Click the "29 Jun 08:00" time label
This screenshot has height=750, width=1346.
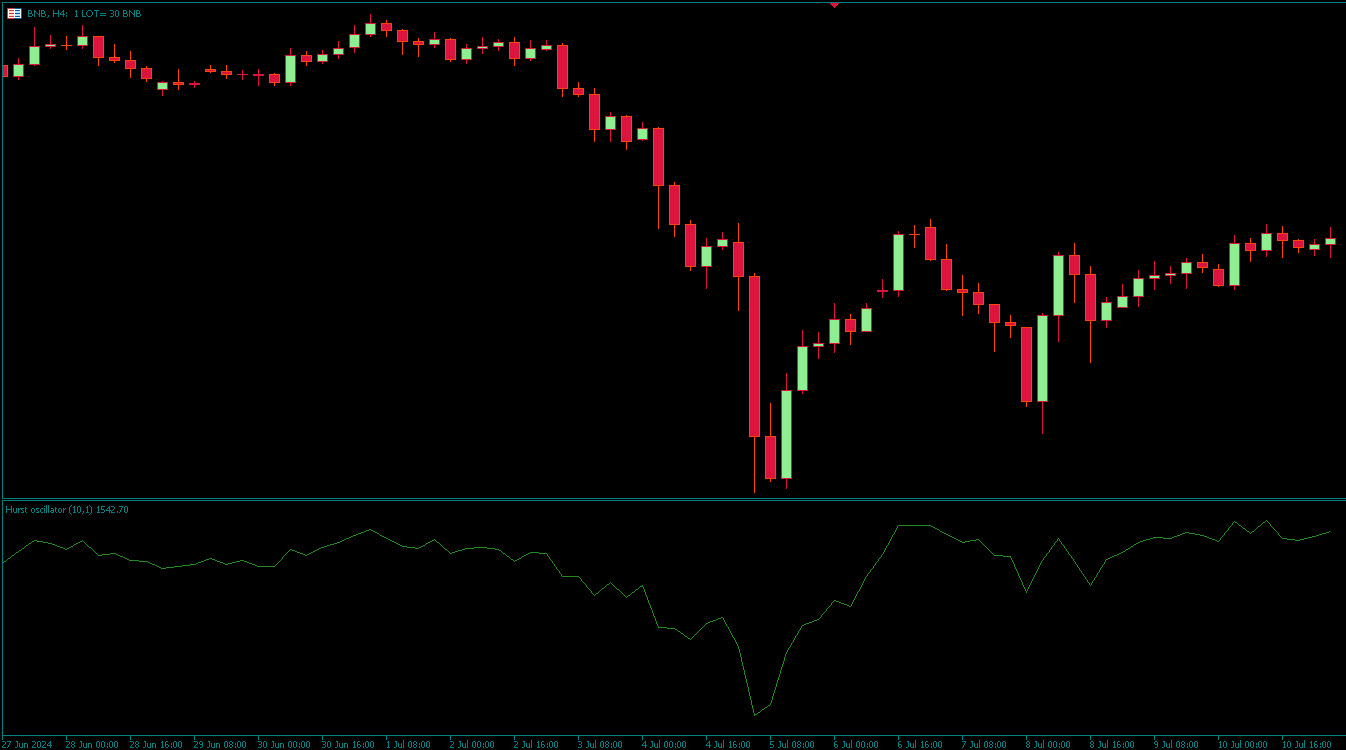(220, 744)
